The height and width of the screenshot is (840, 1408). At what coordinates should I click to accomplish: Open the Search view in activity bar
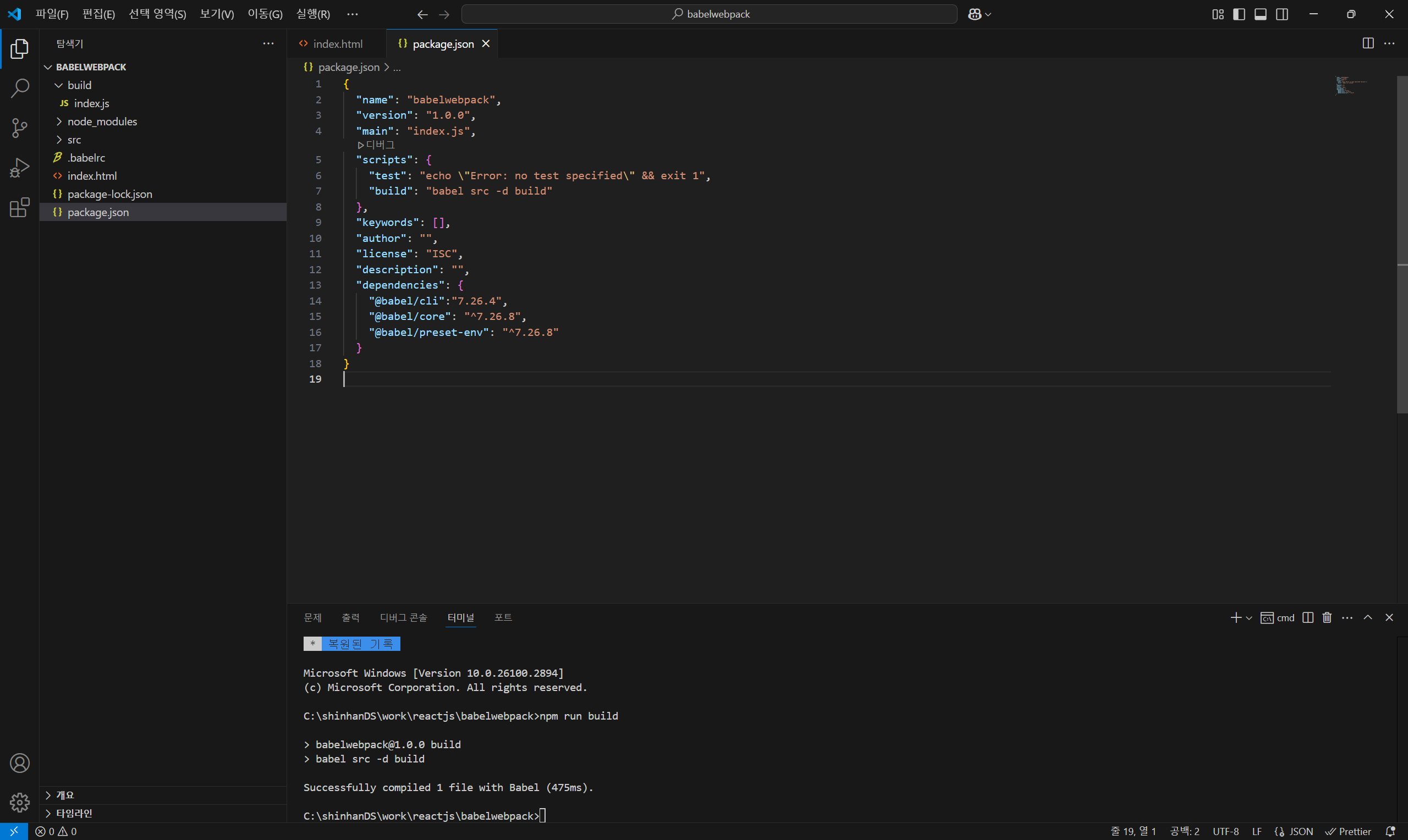click(x=20, y=89)
